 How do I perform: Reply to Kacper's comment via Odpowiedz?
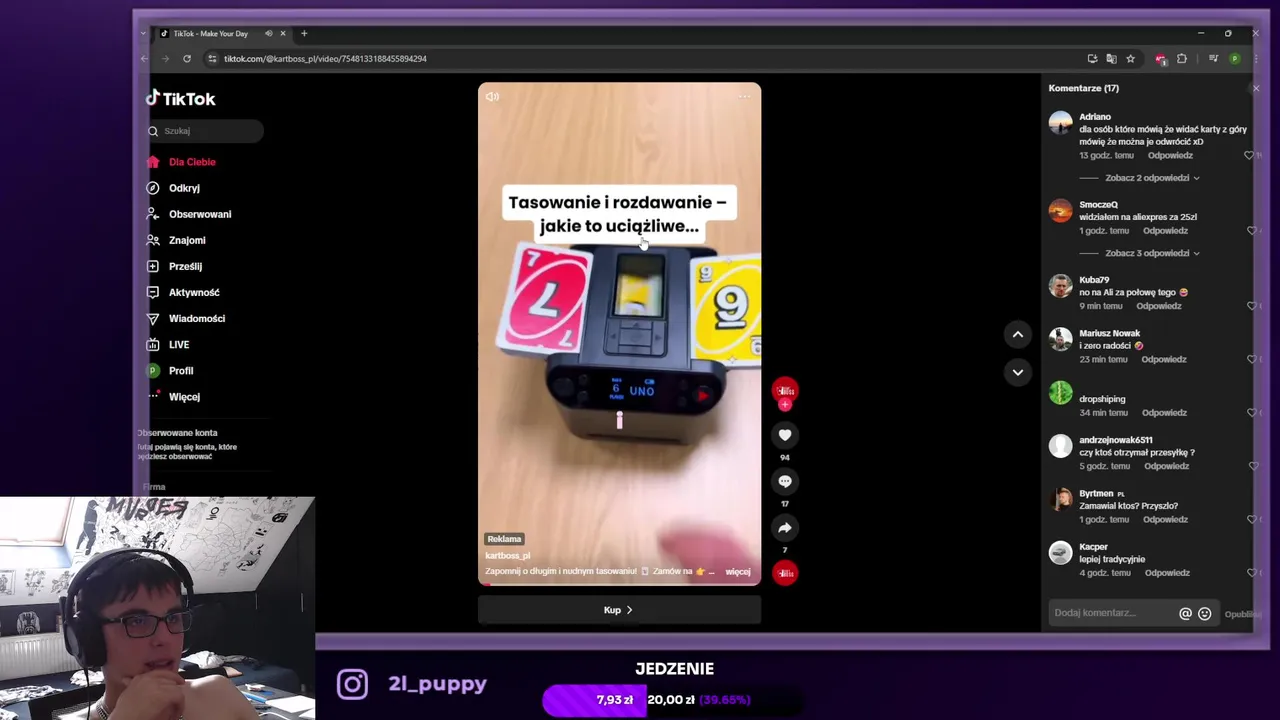click(x=1166, y=573)
